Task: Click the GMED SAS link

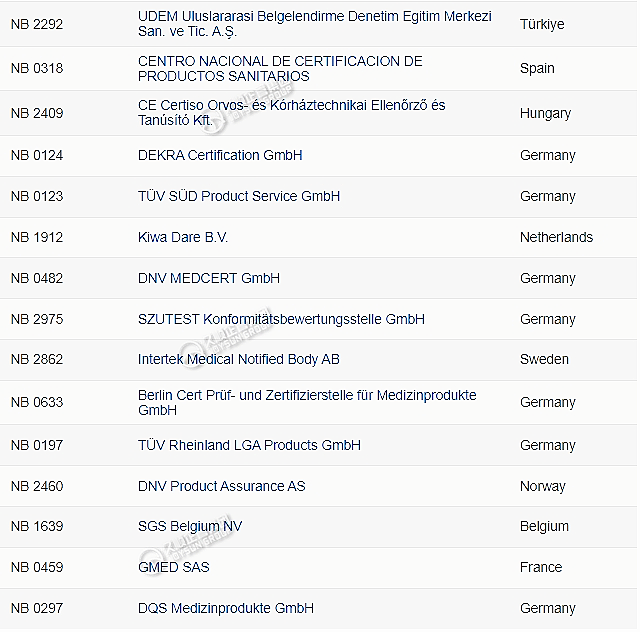Action: pyautogui.click(x=173, y=567)
